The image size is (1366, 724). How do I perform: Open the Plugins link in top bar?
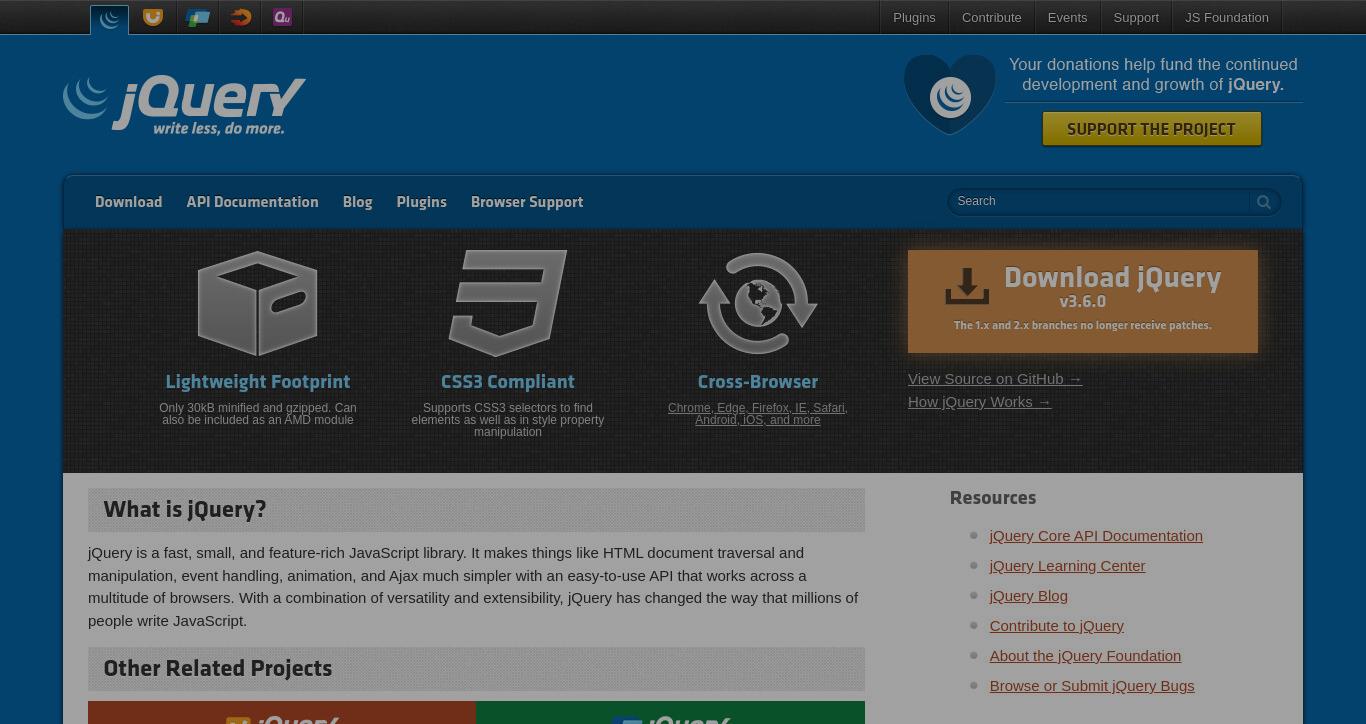[914, 17]
